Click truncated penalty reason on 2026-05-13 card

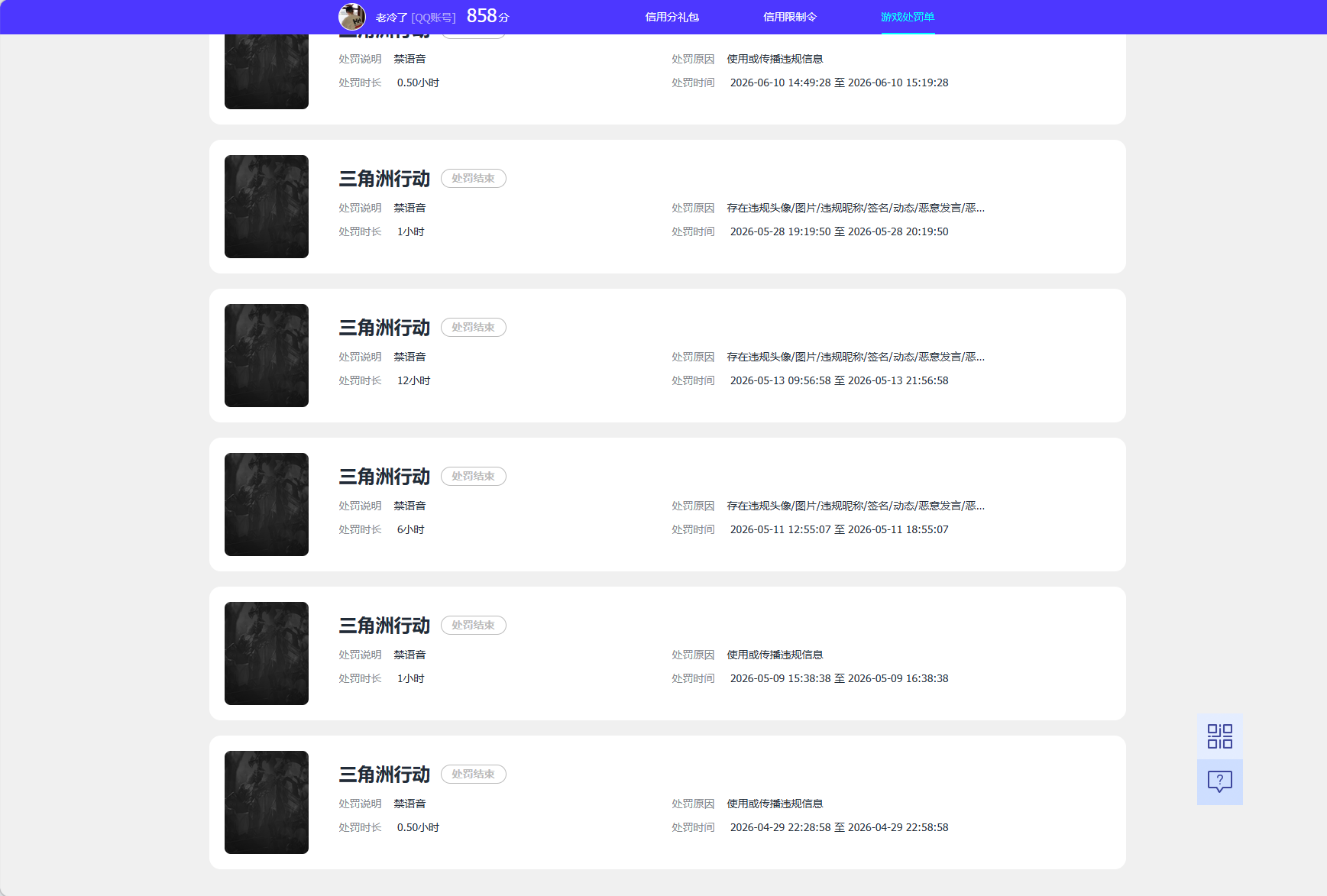(856, 357)
